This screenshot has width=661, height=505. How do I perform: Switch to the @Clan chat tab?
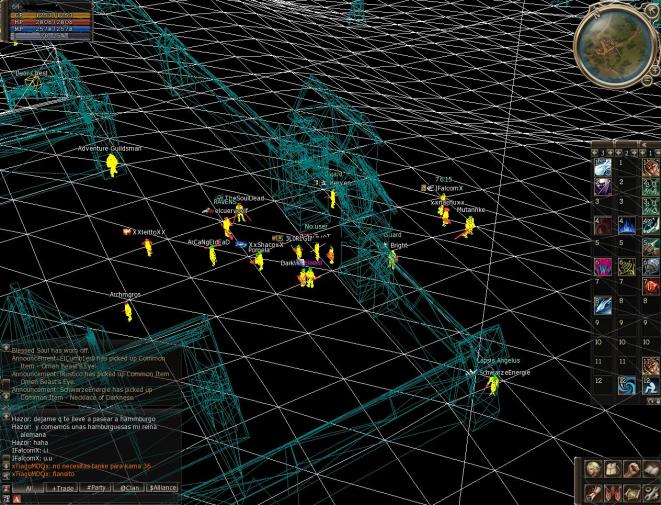pyautogui.click(x=129, y=488)
